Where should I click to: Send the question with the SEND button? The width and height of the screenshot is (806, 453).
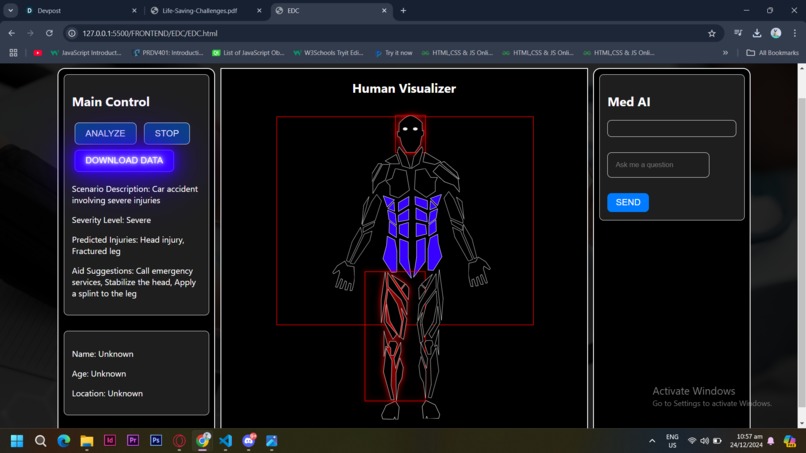tap(628, 202)
